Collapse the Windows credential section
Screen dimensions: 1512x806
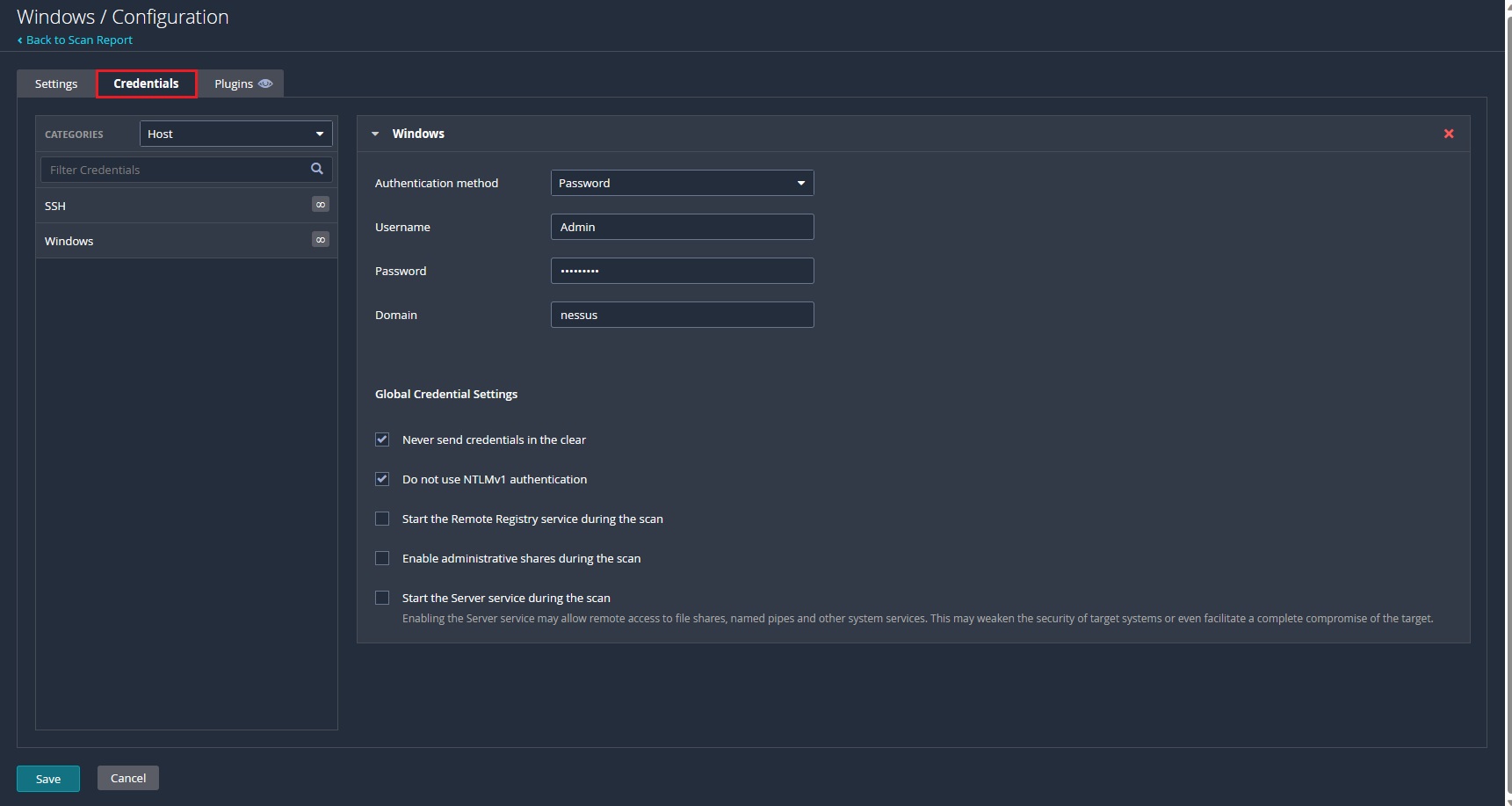click(375, 134)
